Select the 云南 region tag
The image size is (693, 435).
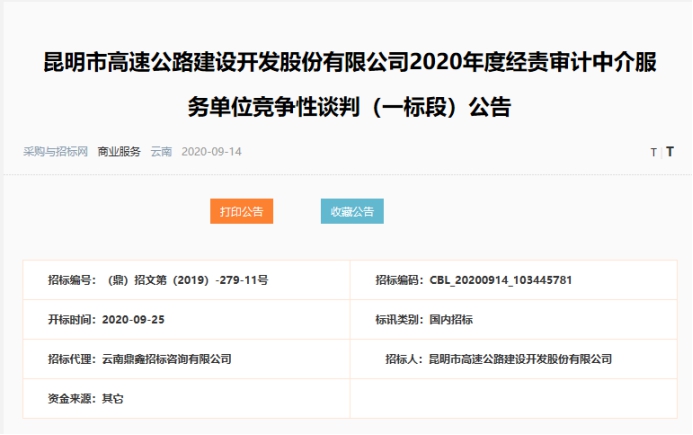coord(161,152)
